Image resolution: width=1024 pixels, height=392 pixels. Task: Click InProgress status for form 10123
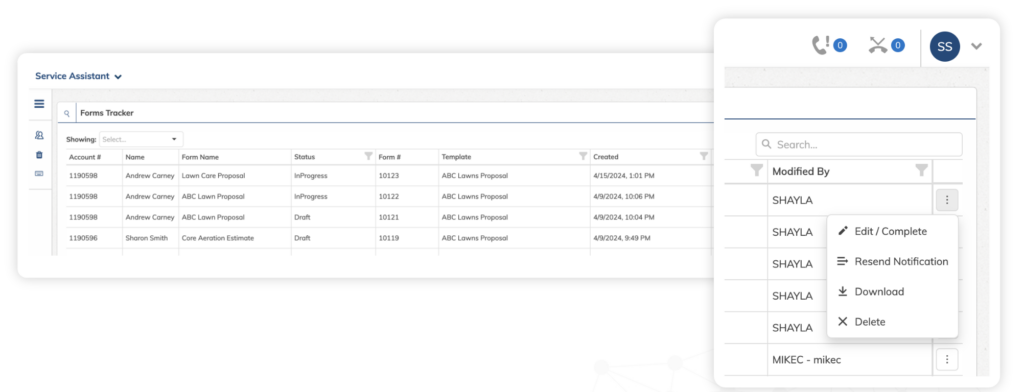coord(311,176)
